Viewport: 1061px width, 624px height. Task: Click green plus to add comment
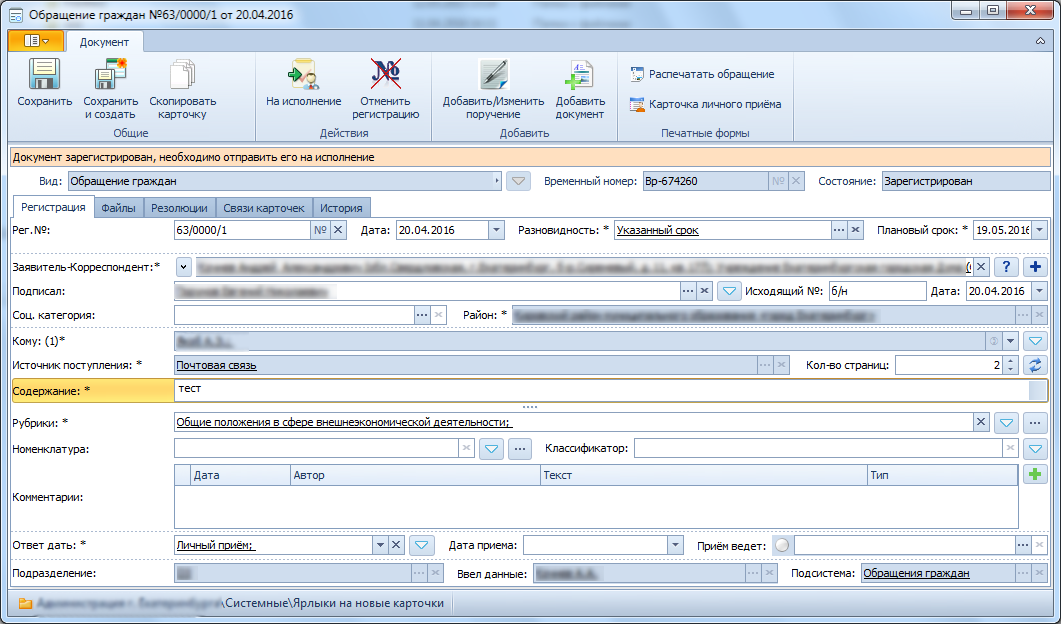pyautogui.click(x=1035, y=474)
